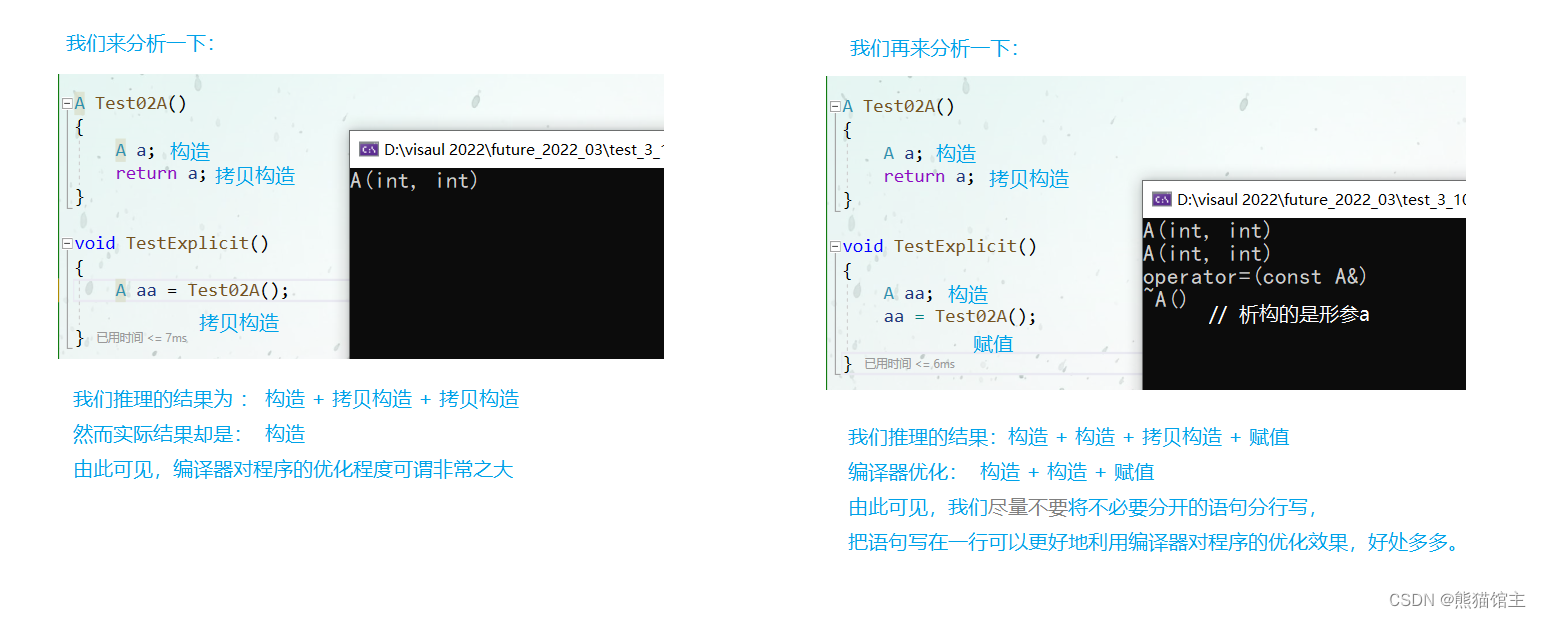1541x618 pixels.
Task: Click the heading '我们来分析一下:'
Action: coord(140,43)
